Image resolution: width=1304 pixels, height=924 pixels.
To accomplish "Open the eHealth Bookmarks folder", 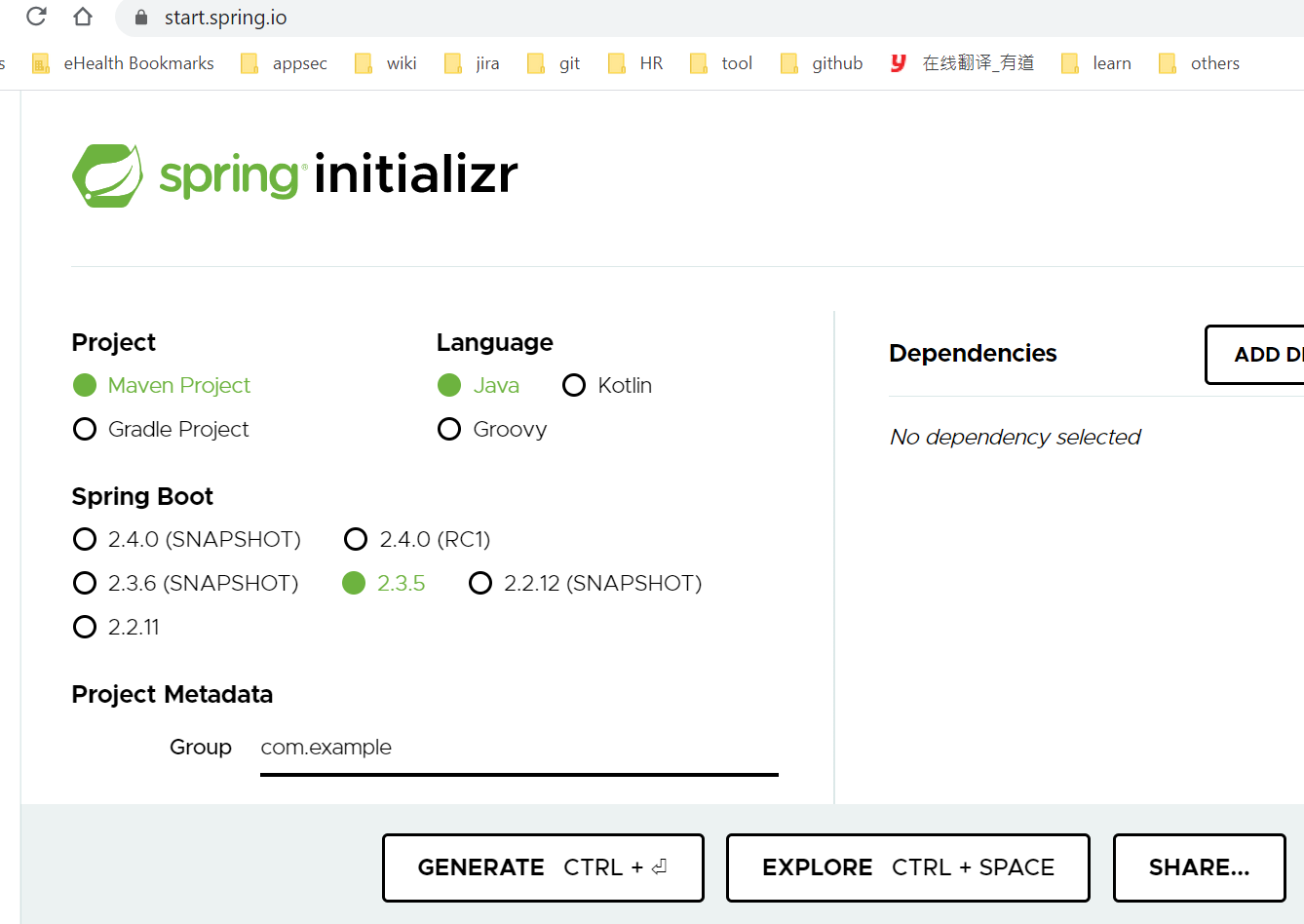I will (123, 63).
